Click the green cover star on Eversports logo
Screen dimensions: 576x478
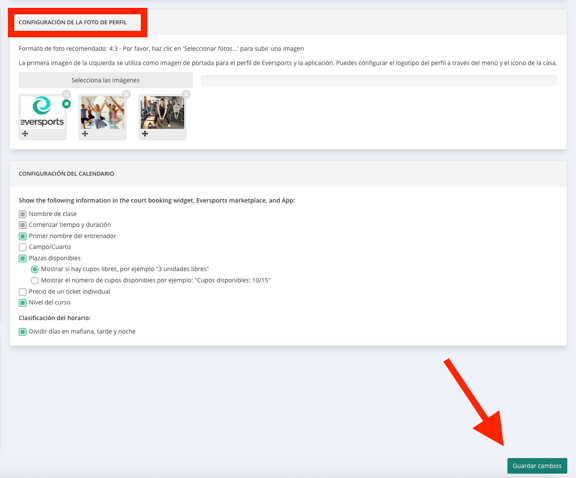tap(66, 104)
